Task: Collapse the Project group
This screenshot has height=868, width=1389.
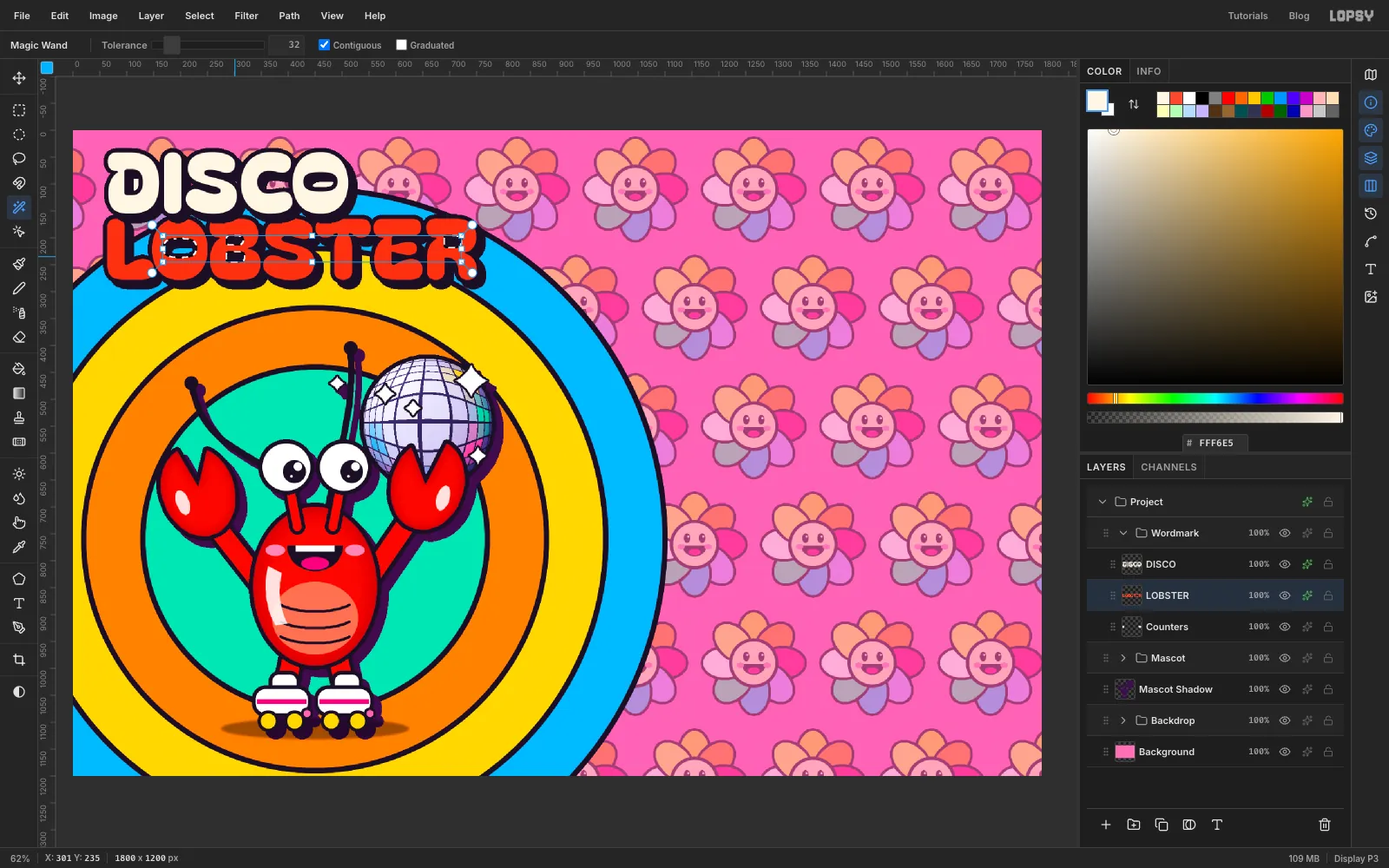Action: [1103, 502]
